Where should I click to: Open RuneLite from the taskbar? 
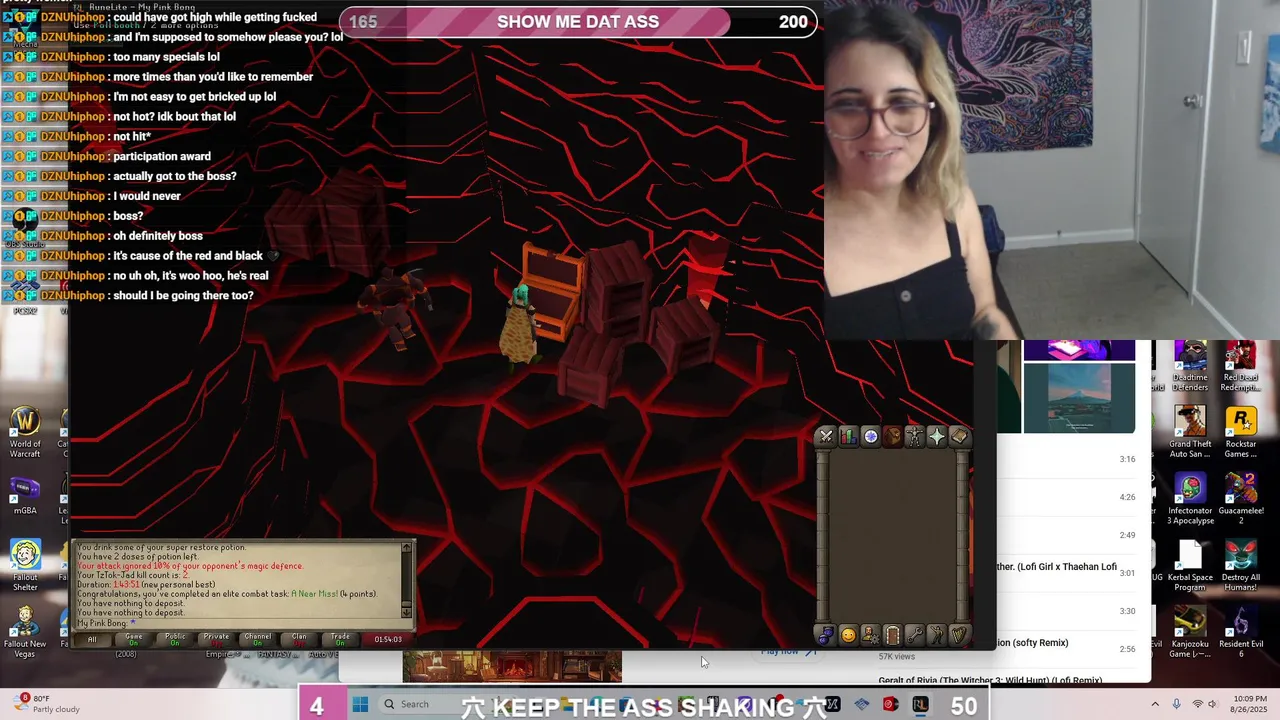(919, 704)
